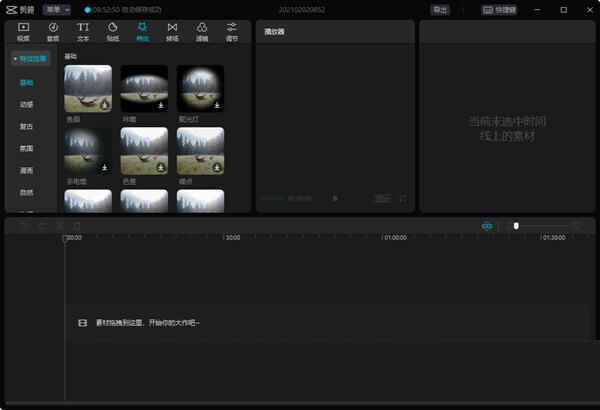
Task: Open the 调节 (Adjust) tab
Action: [232, 31]
